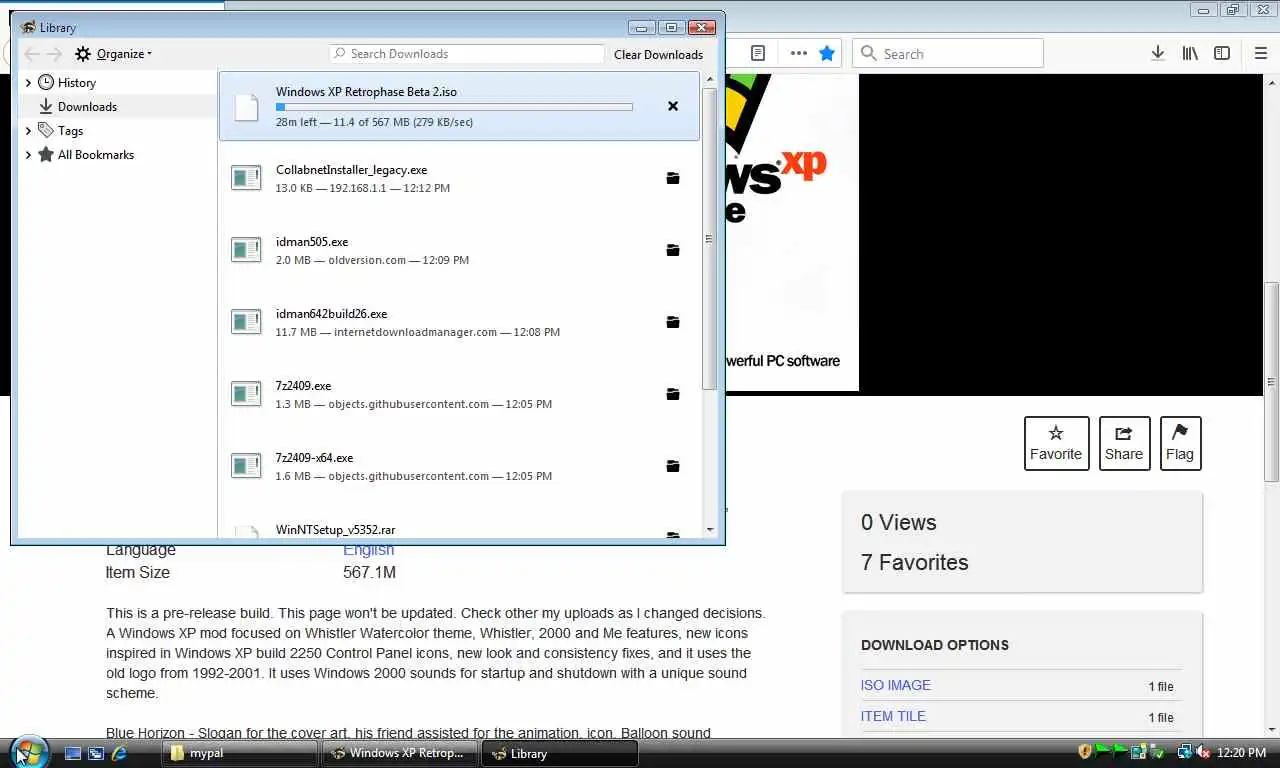The image size is (1280, 768).
Task: Switch to the mypal taskbar window
Action: (239, 753)
